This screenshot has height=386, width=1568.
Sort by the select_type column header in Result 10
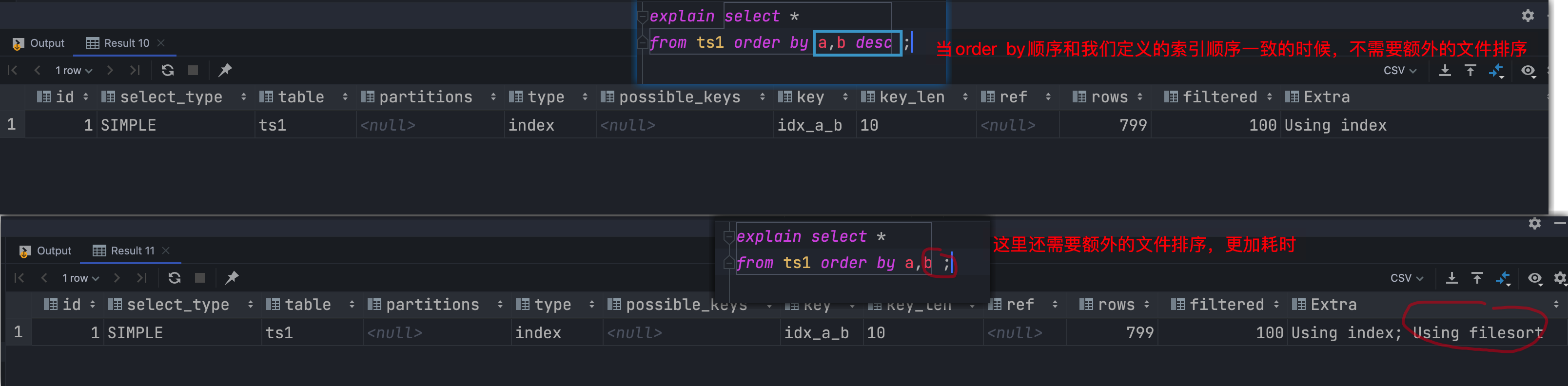171,97
